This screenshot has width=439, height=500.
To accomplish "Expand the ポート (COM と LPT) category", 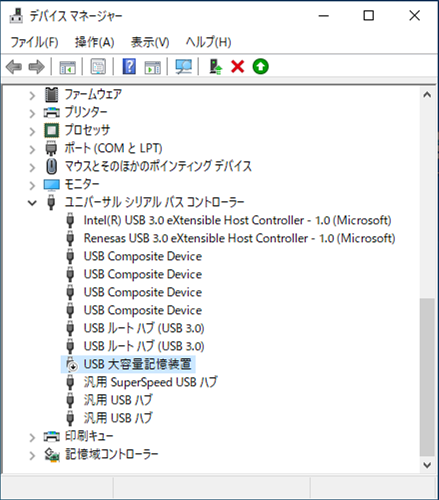I will [32, 149].
